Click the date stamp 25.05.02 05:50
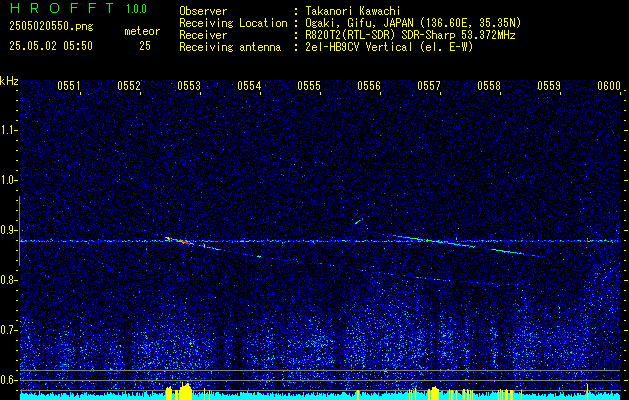 tap(51, 46)
